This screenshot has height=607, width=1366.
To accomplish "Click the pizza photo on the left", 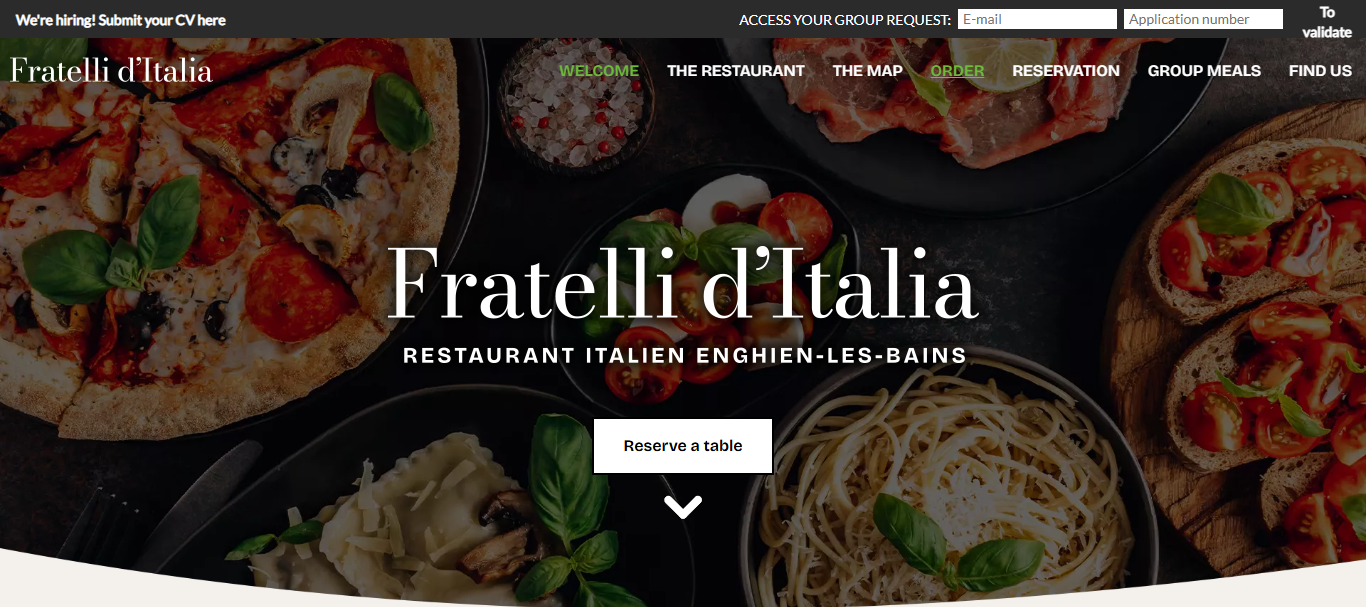I will click(x=220, y=230).
